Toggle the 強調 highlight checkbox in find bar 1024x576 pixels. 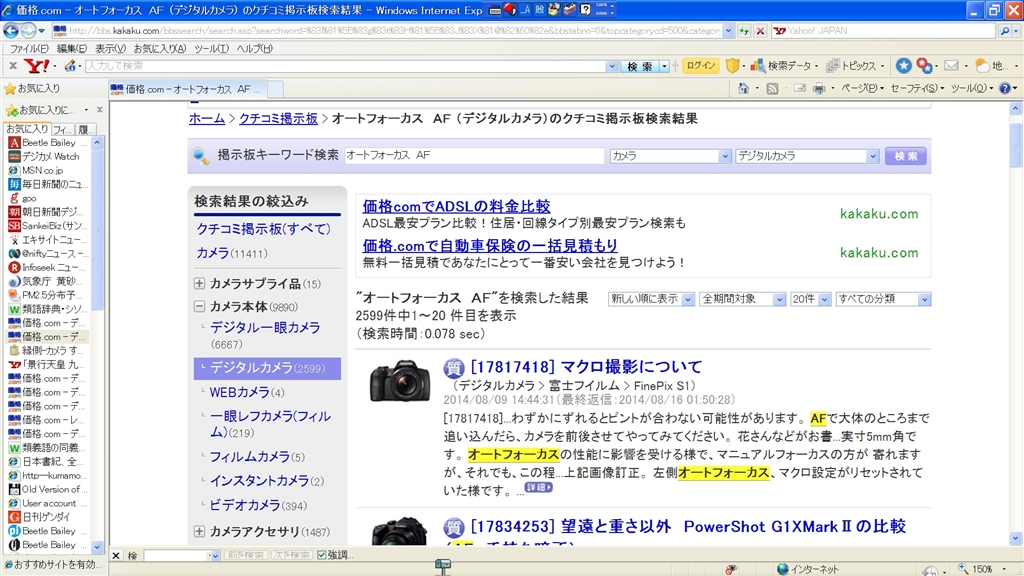point(321,555)
